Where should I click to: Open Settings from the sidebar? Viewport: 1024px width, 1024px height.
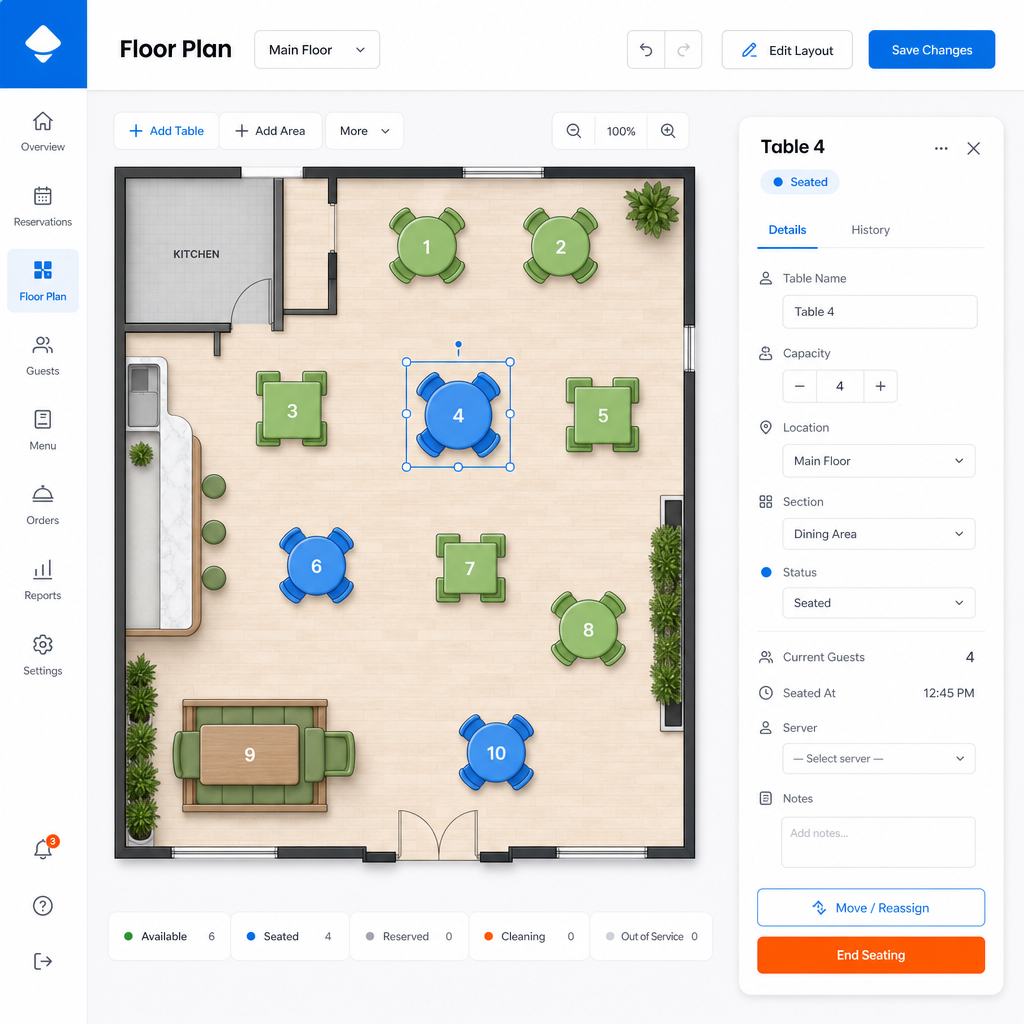coord(42,656)
